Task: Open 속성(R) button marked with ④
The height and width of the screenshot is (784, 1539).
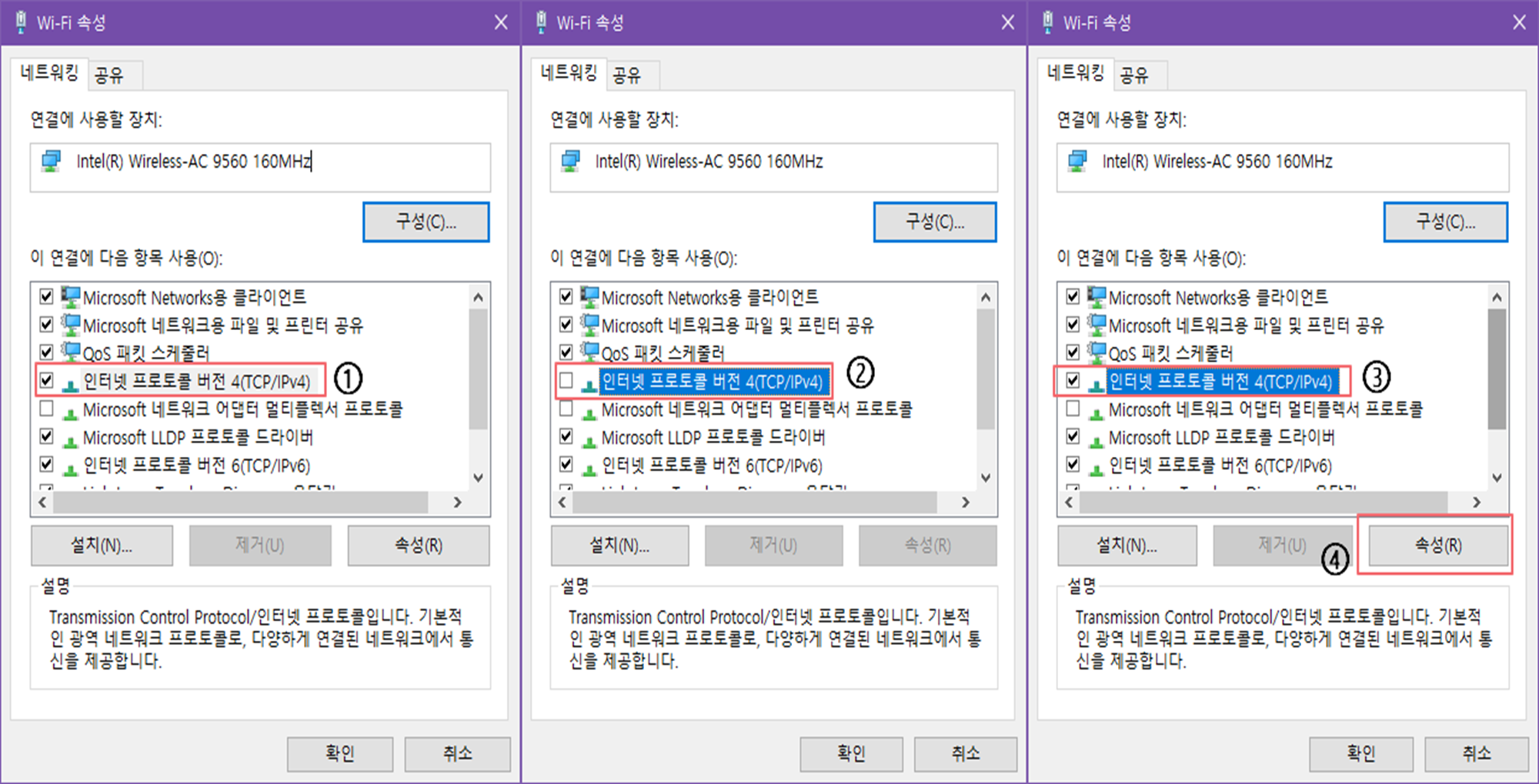Action: [1437, 545]
